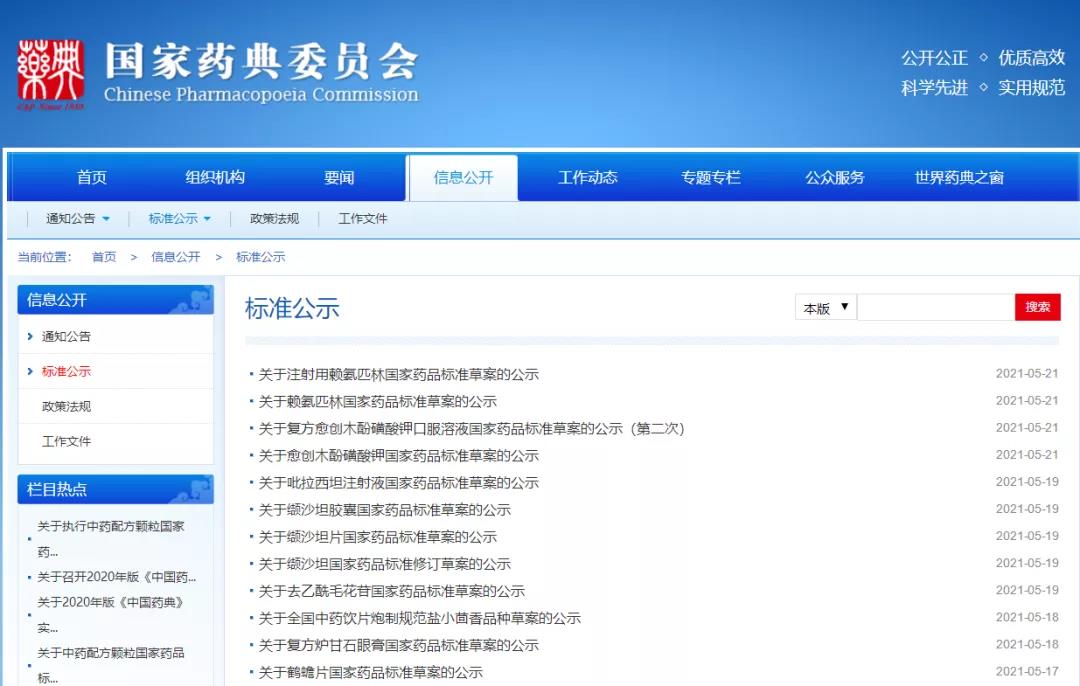Click red arrow icon beside sidebar 标准公示

(x=31, y=371)
